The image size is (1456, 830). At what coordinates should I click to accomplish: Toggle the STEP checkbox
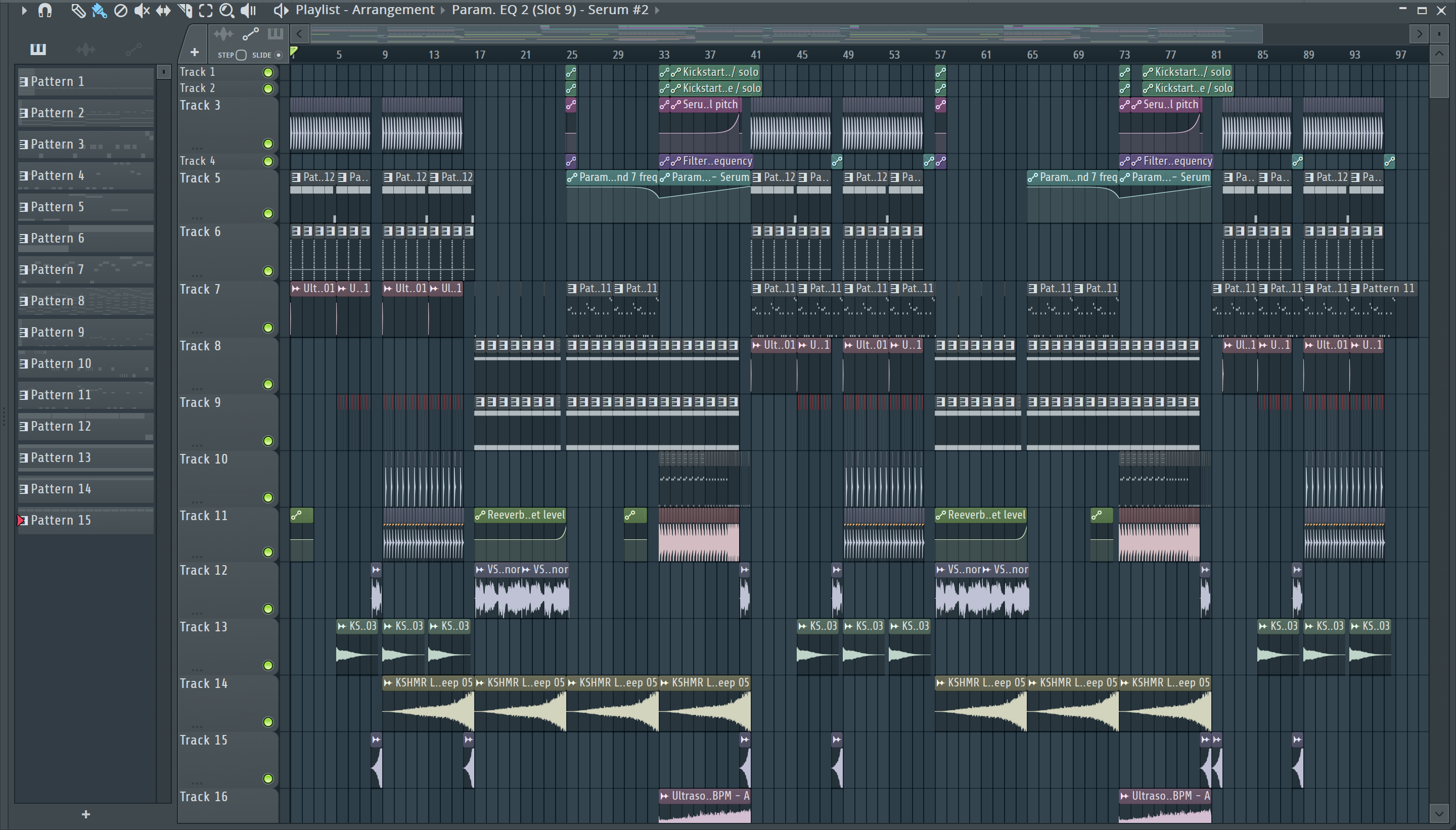(x=241, y=55)
